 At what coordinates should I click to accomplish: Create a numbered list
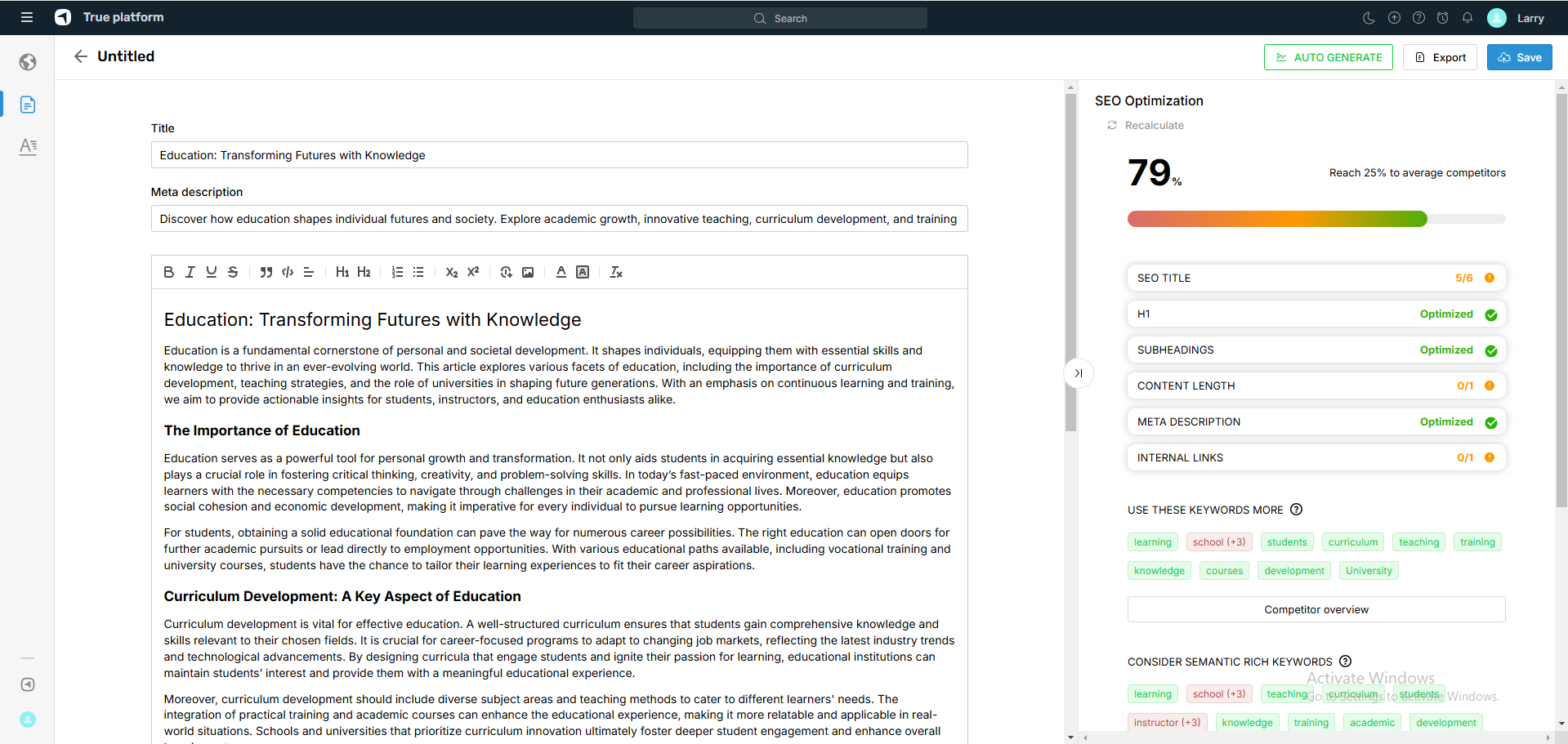click(x=397, y=272)
